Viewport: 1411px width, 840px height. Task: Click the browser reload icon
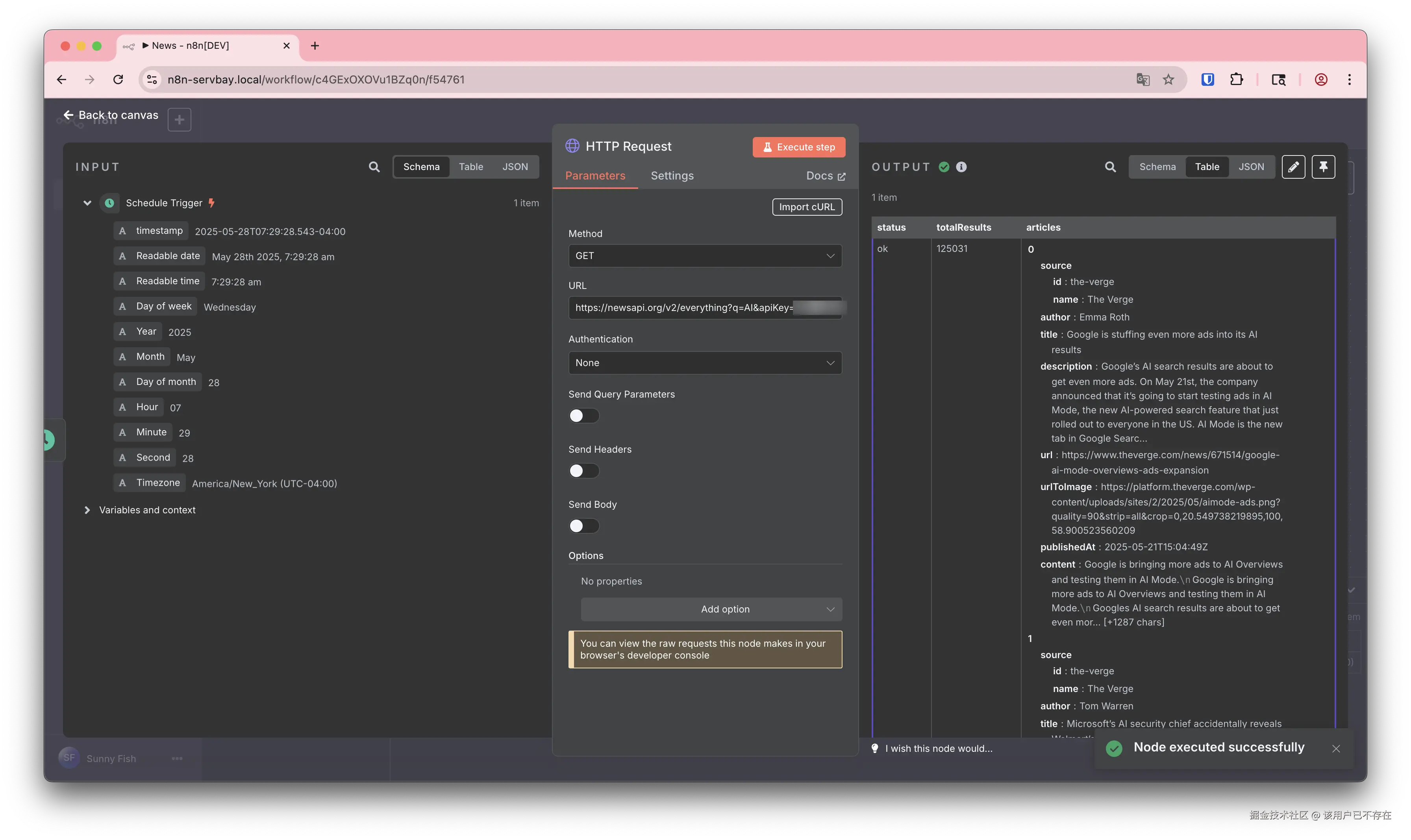(x=118, y=80)
